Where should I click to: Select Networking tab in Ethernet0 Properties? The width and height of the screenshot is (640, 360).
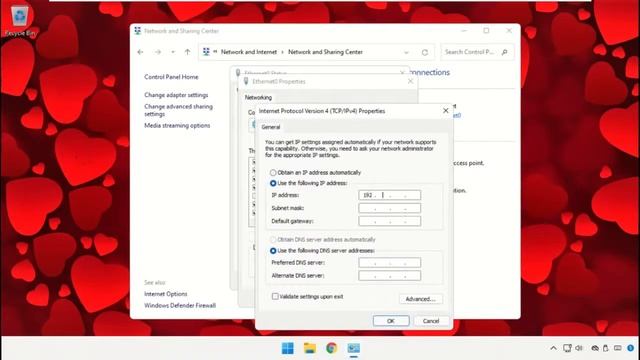coord(258,98)
